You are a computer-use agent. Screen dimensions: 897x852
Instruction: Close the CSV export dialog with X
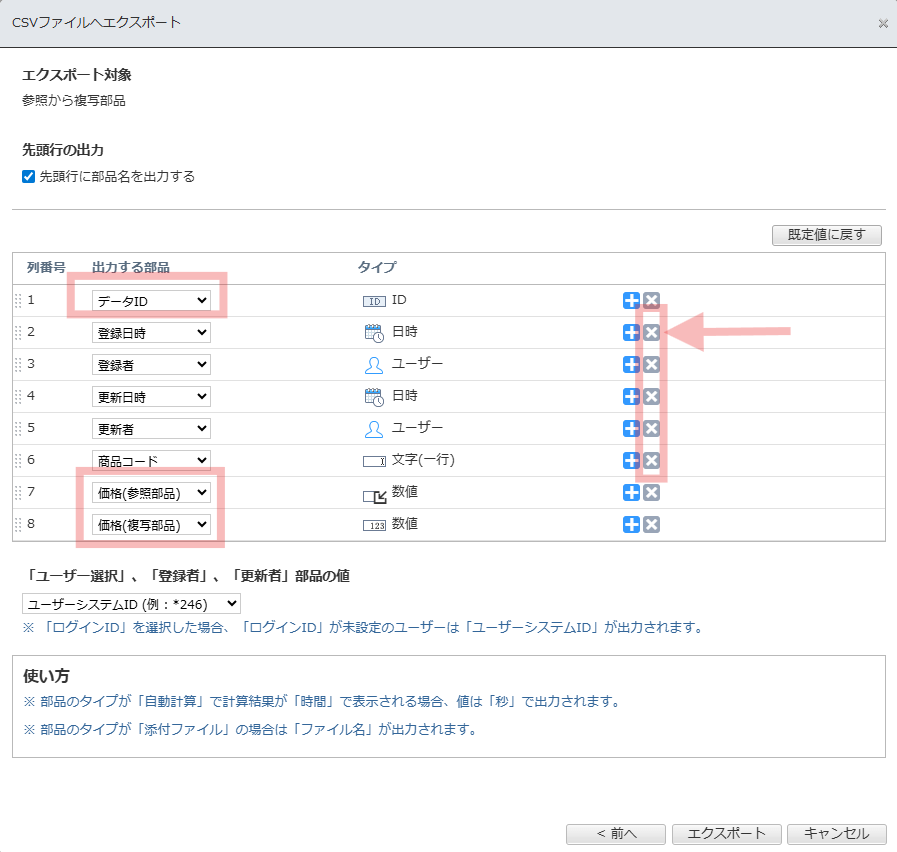pos(883,23)
